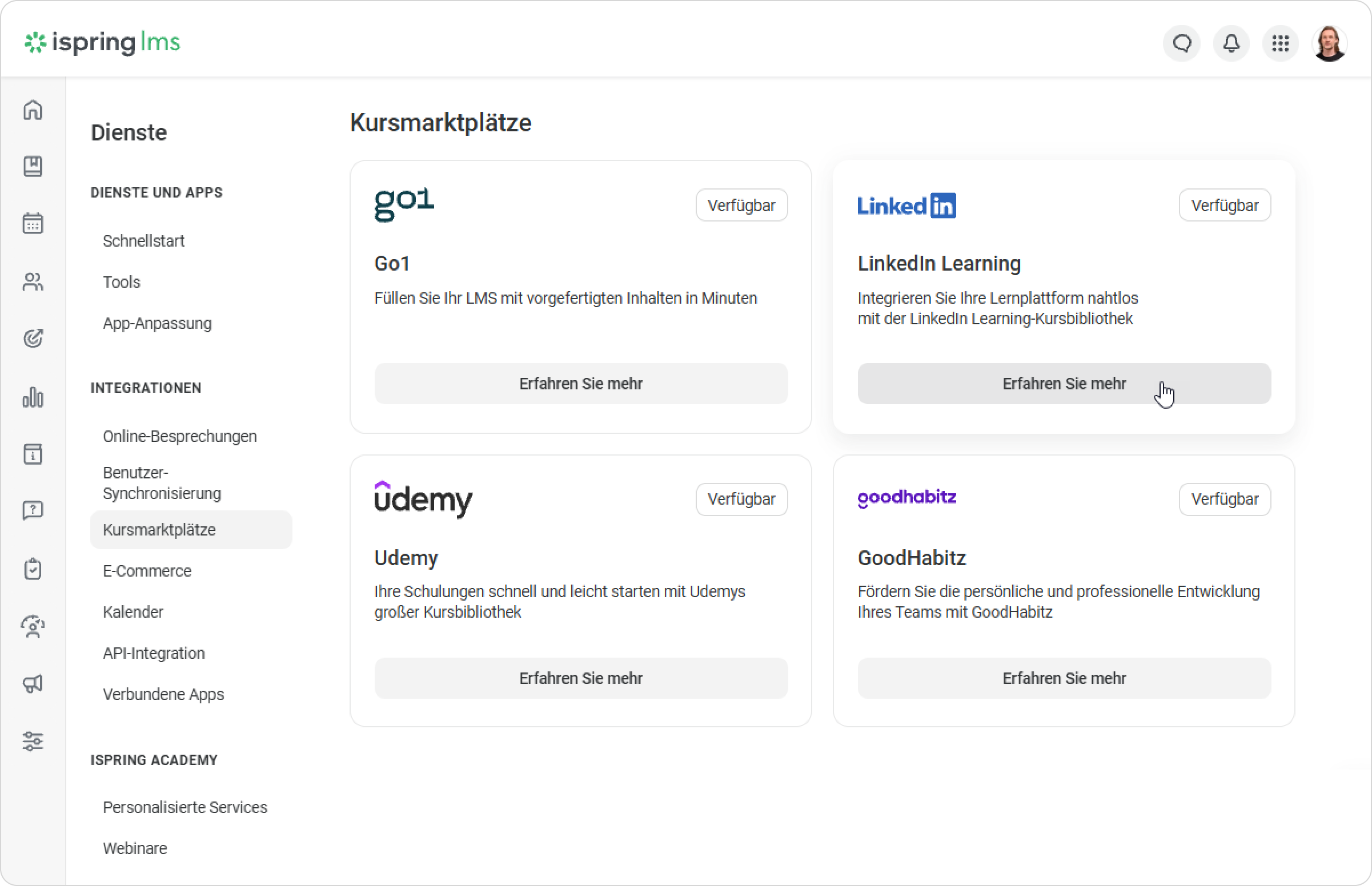Open the notifications bell icon

click(x=1231, y=43)
